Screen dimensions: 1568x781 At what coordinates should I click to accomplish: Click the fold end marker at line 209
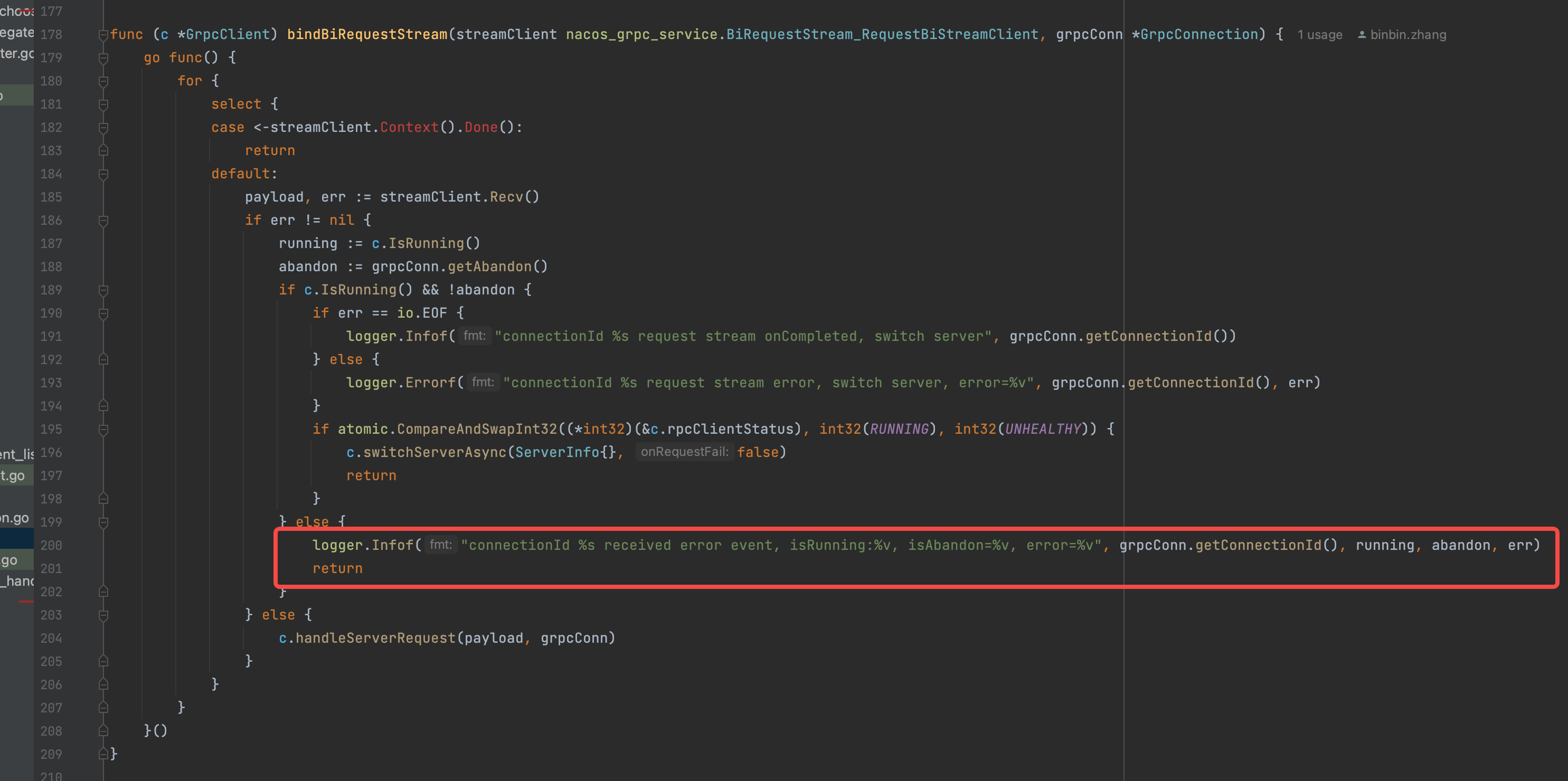[x=103, y=754]
